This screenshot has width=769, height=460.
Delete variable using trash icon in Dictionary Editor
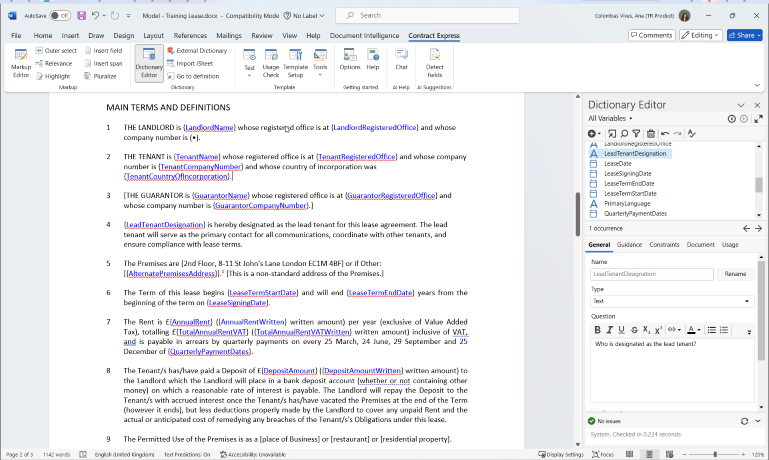(650, 133)
